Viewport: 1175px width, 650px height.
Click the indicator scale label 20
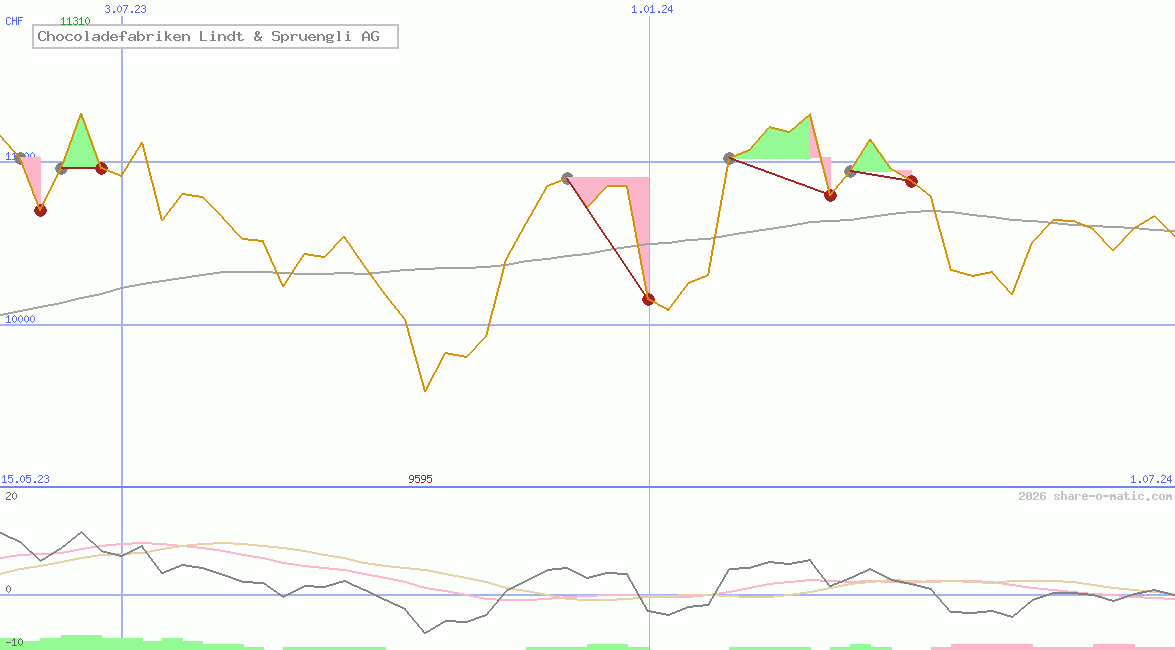pos(11,496)
